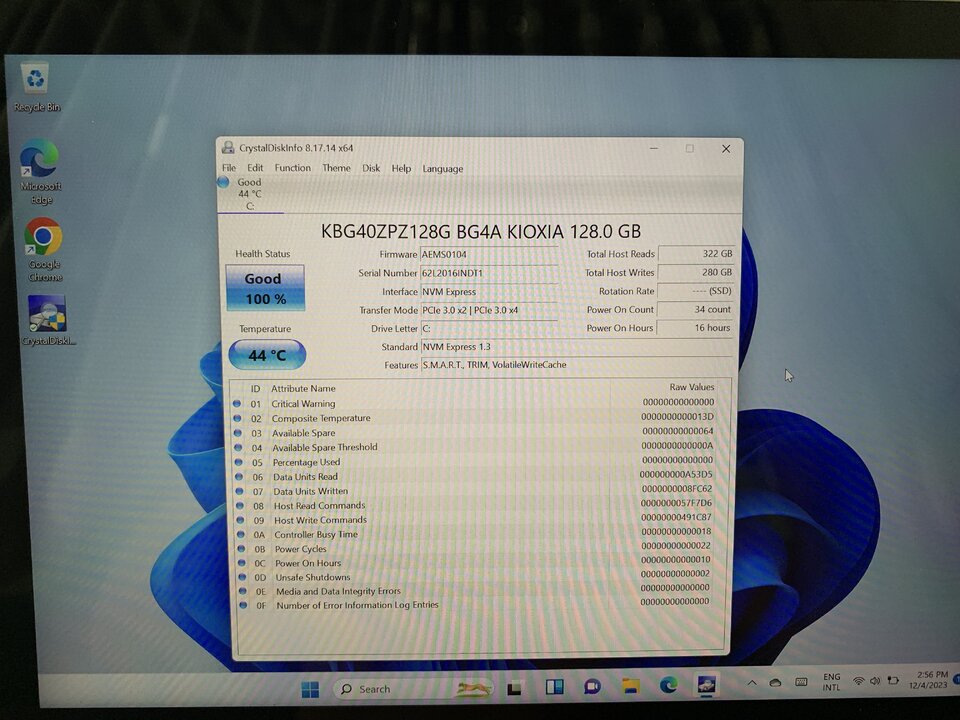Click status circle for Composite Temperature row
The width and height of the screenshot is (960, 720).
[x=238, y=418]
